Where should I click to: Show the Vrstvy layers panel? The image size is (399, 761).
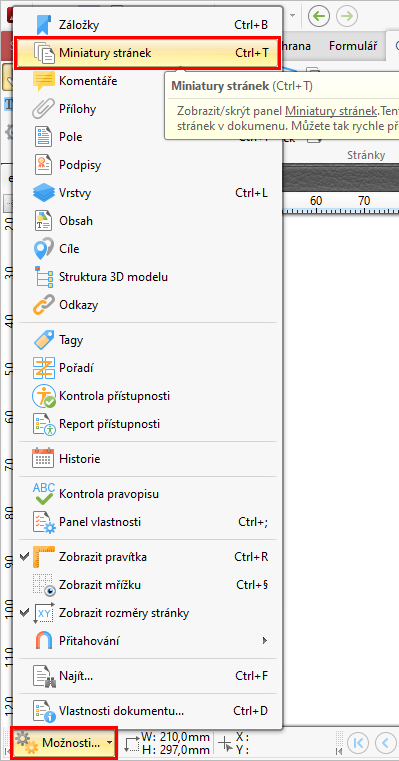(148, 193)
